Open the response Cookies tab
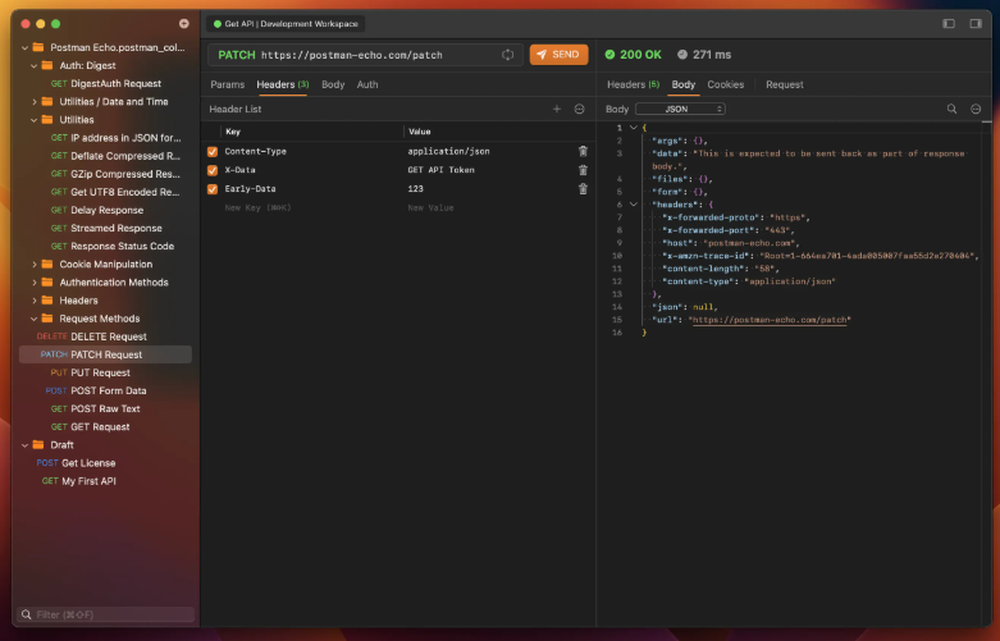1000x641 pixels. click(725, 85)
